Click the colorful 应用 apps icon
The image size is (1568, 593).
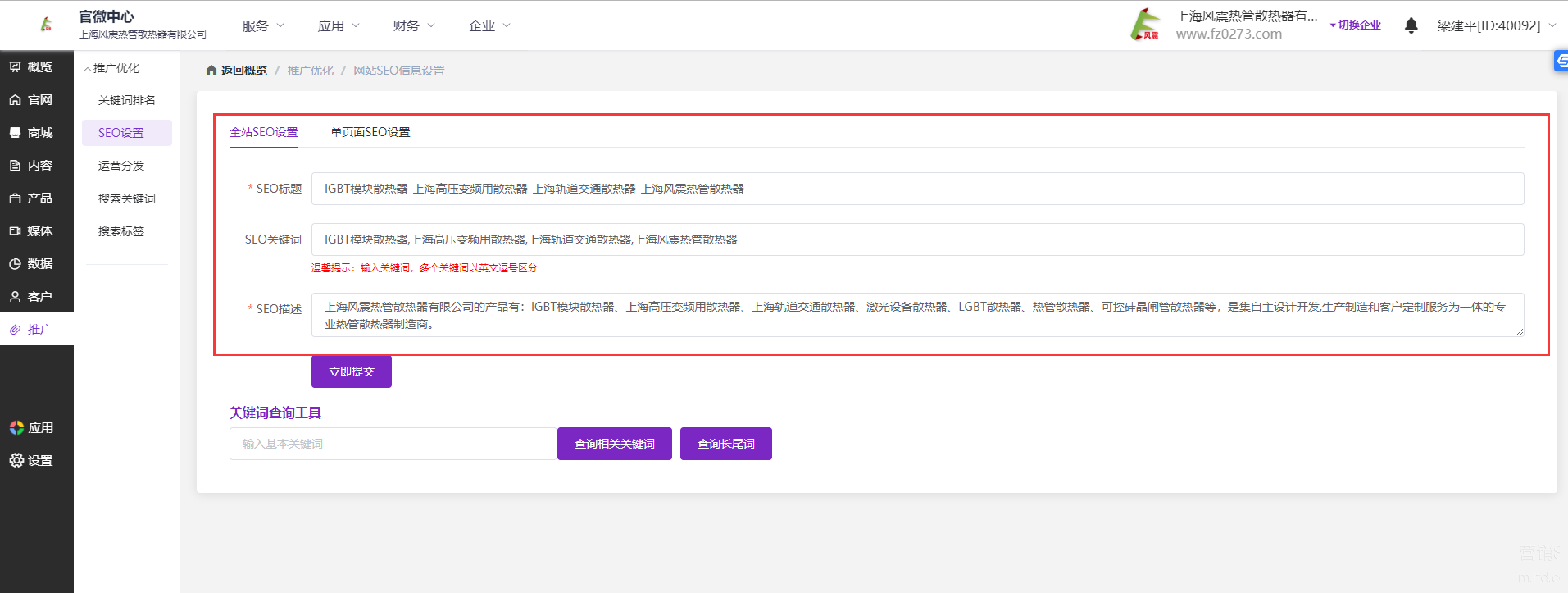pos(16,428)
